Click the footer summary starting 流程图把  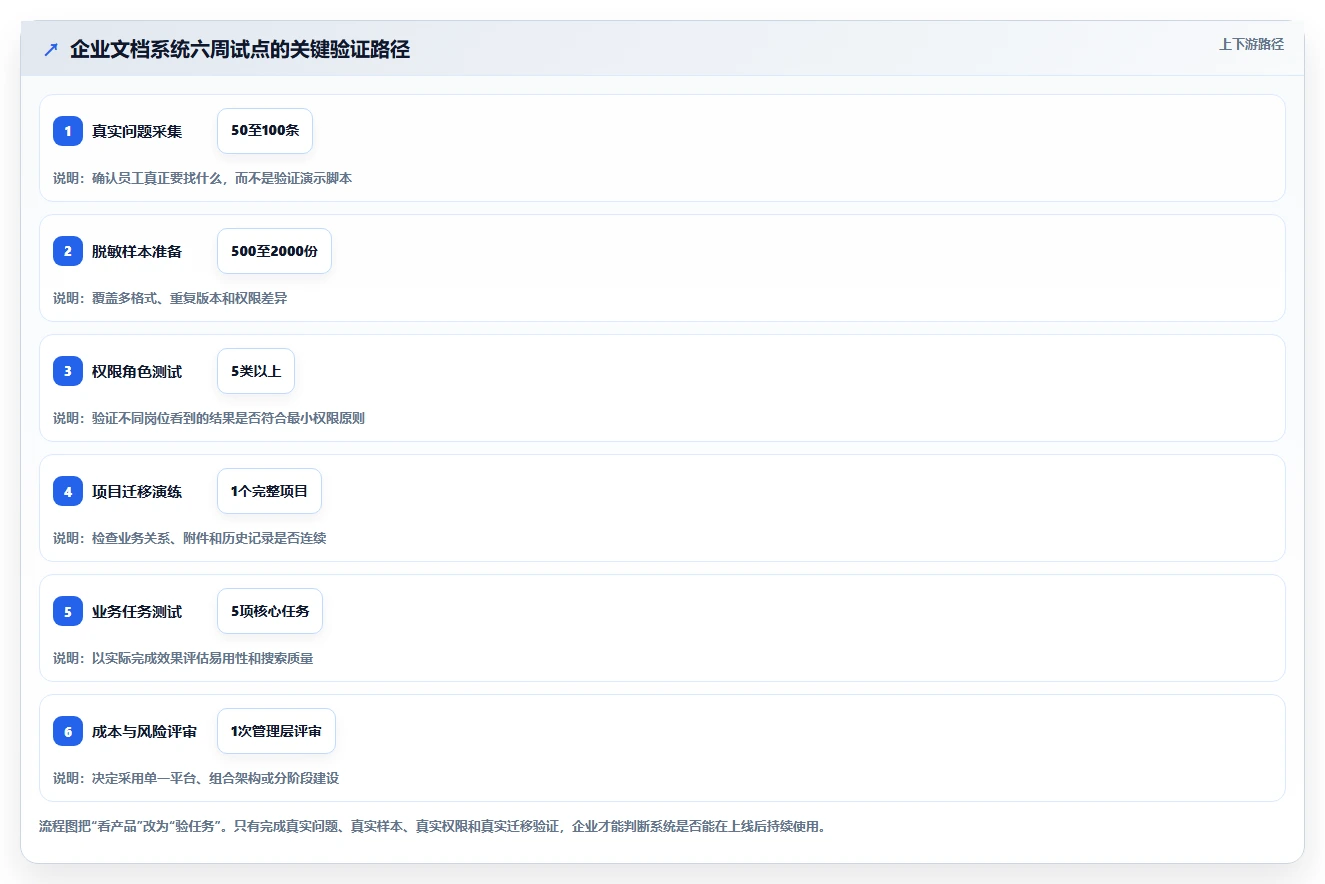(432, 827)
